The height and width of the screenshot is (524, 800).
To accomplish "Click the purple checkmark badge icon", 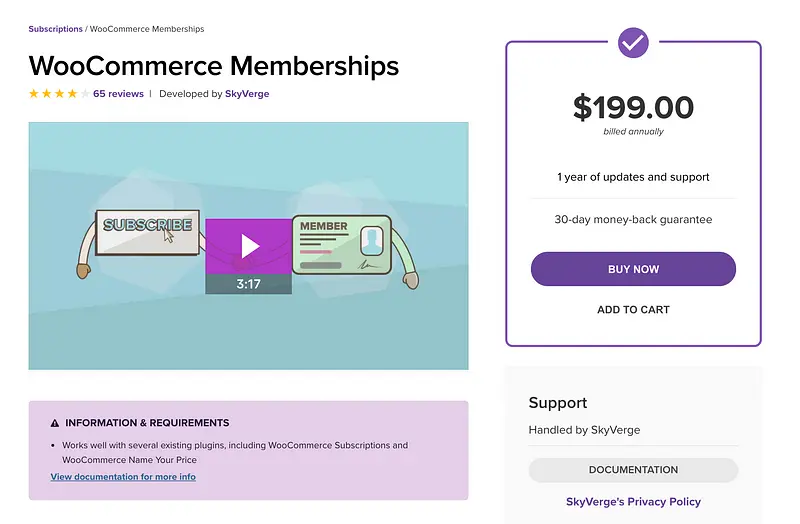I will point(633,42).
